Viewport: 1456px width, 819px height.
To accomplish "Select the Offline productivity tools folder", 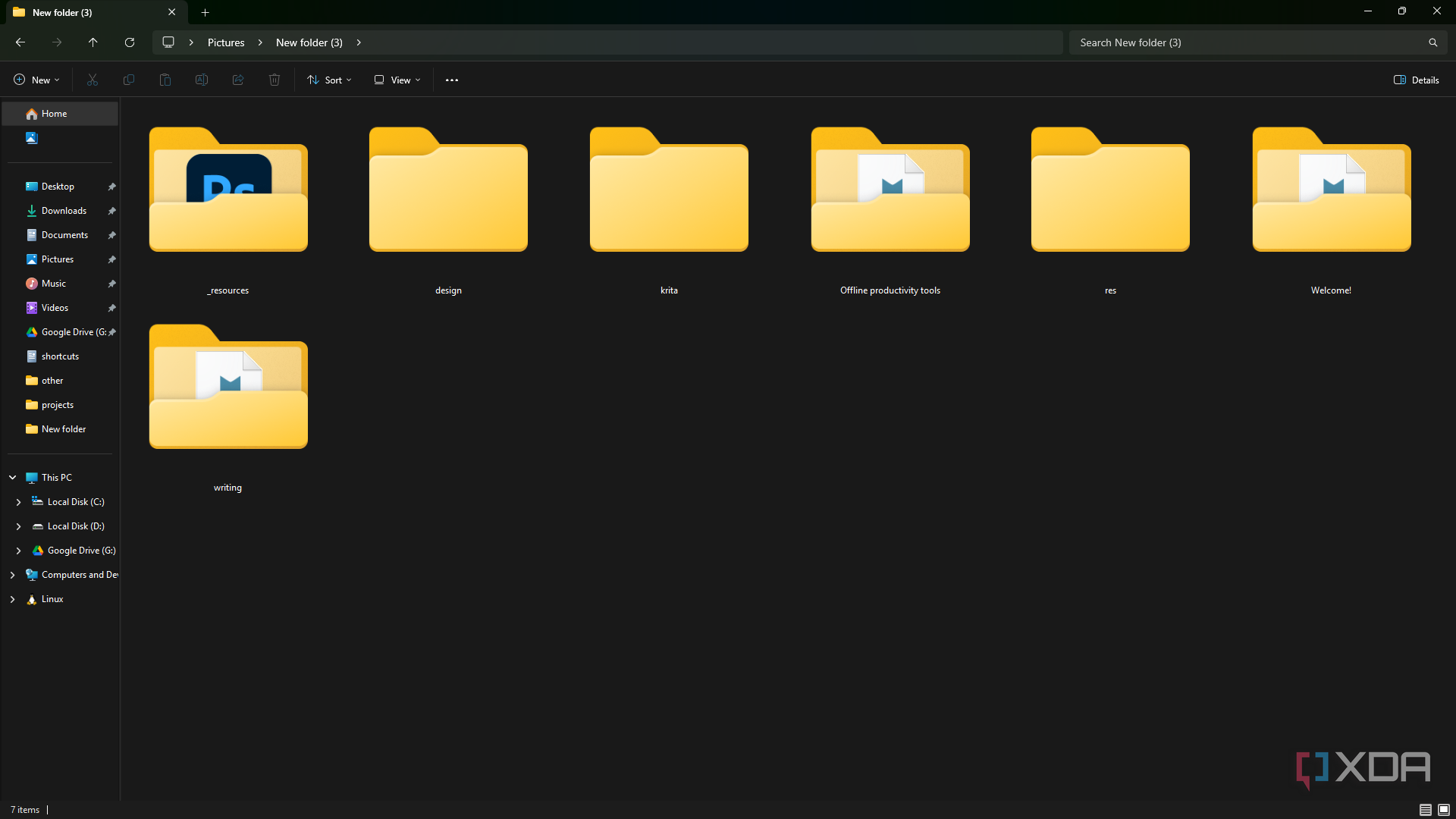I will 890,211.
